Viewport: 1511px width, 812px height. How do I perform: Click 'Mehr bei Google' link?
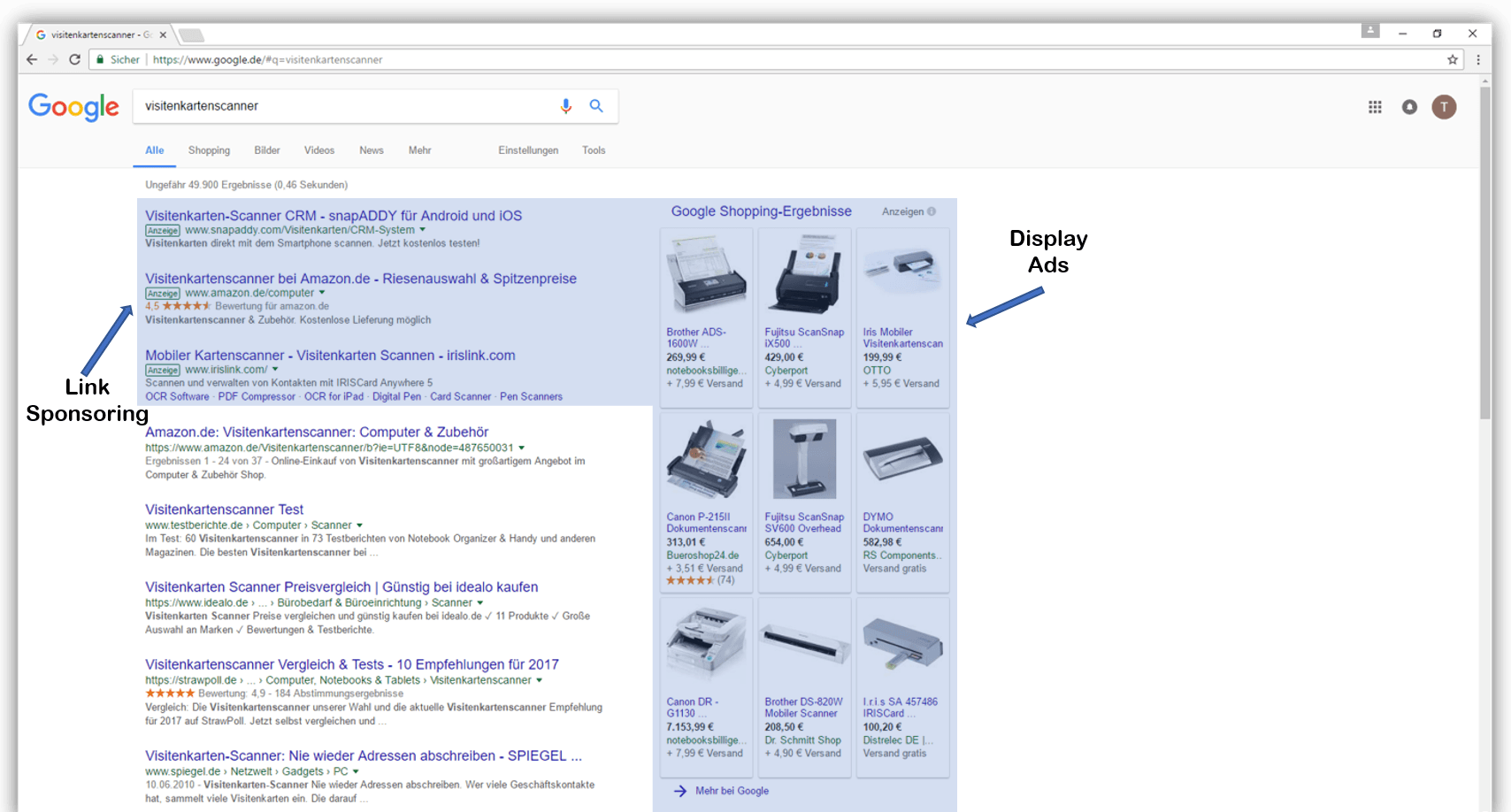click(731, 791)
